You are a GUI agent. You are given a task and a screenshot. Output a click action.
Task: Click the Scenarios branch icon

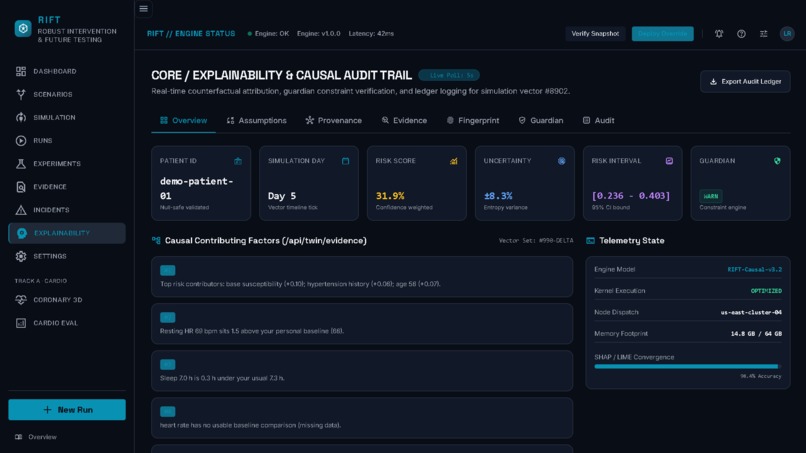21,95
